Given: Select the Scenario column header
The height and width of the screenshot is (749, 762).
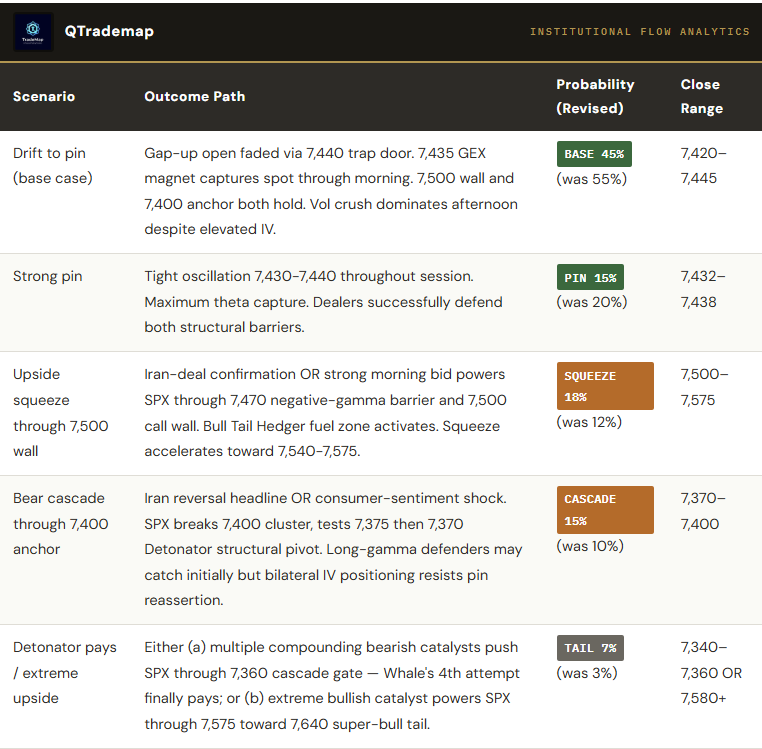Looking at the screenshot, I should 44,96.
